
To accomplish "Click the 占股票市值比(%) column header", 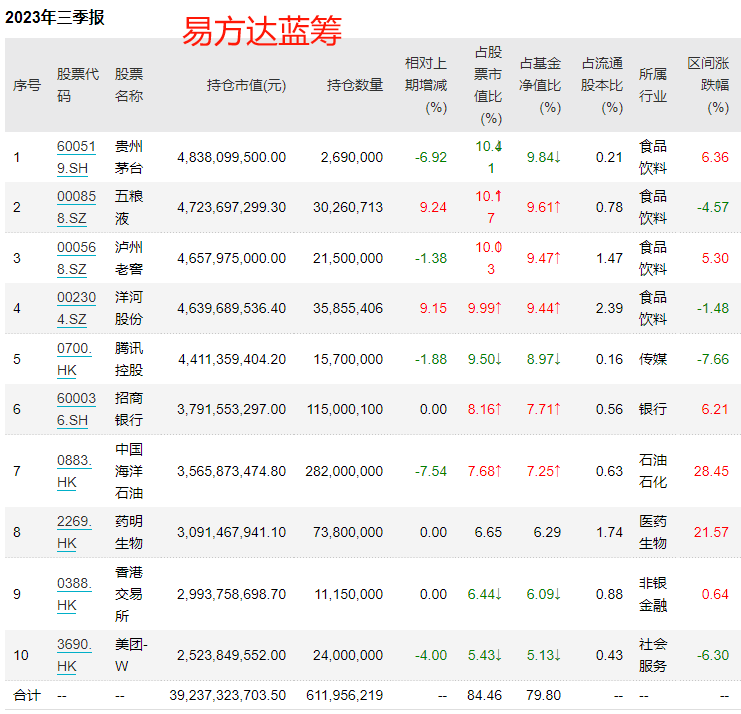I will click(x=488, y=86).
